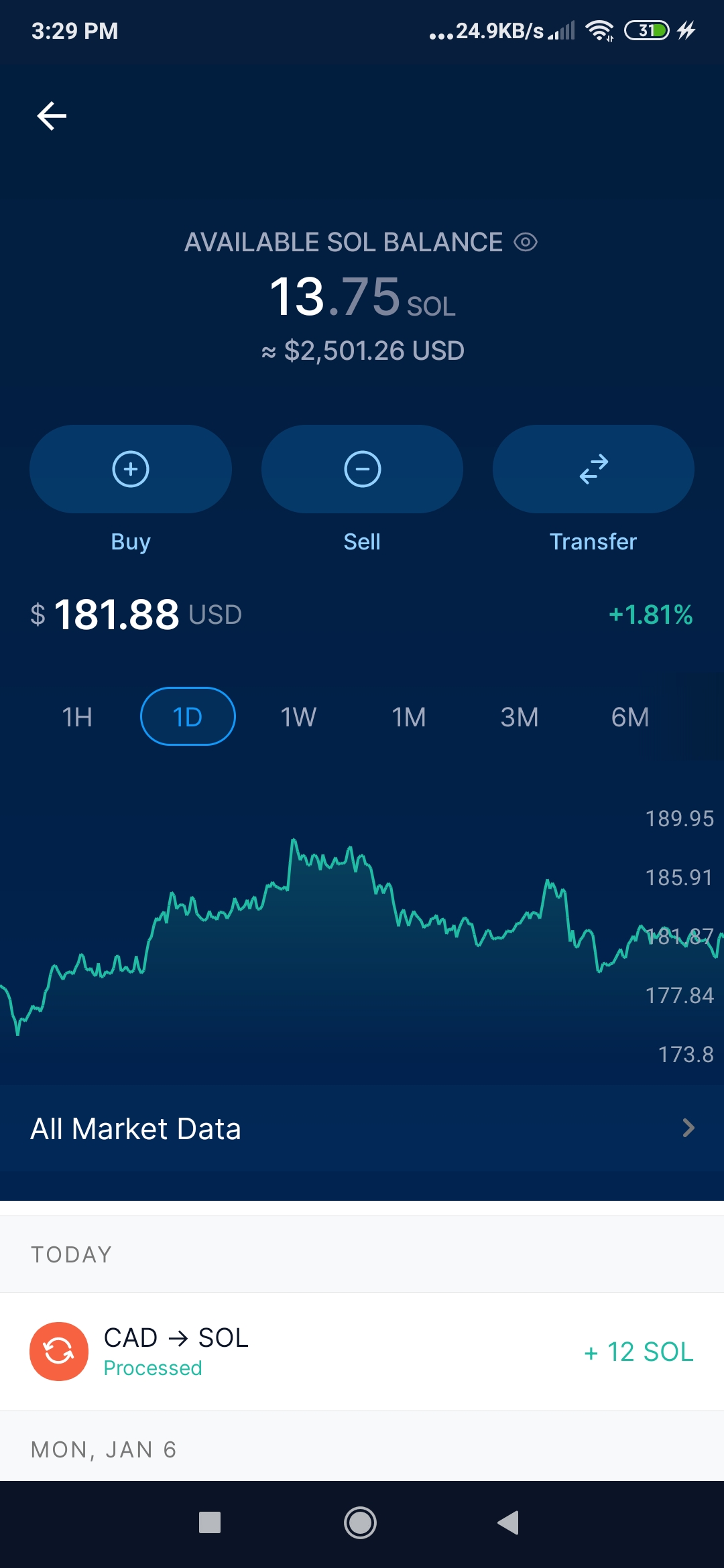
Task: Open the All Market Data row
Action: (x=362, y=1128)
